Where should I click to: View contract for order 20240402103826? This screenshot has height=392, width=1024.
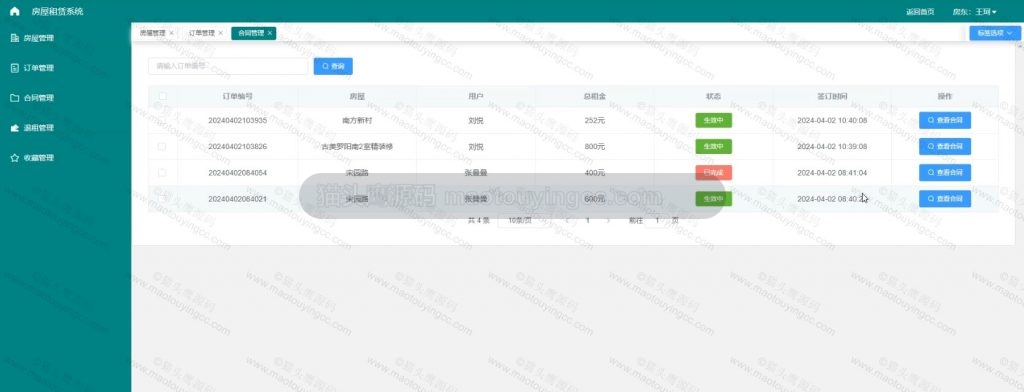(x=944, y=146)
